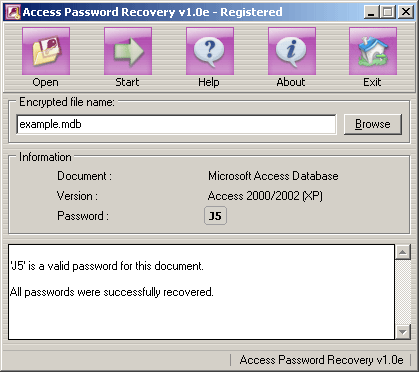This screenshot has width=419, height=372.
Task: Show About info bubble icon
Action: pyautogui.click(x=292, y=51)
